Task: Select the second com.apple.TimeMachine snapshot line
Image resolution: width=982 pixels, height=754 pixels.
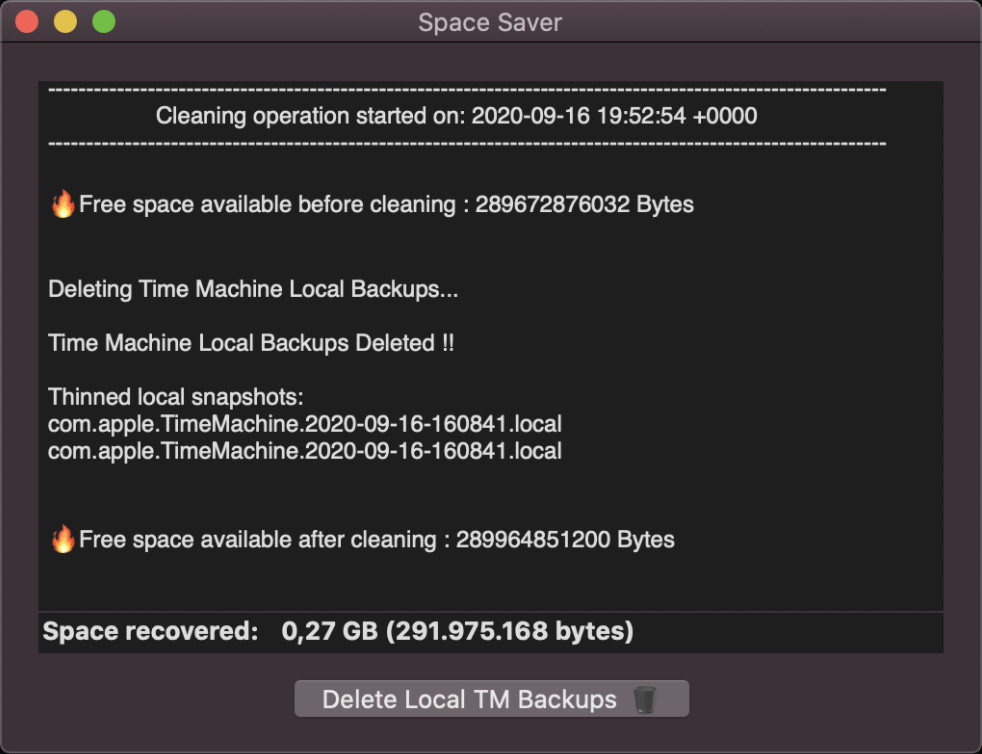Action: pyautogui.click(x=305, y=451)
